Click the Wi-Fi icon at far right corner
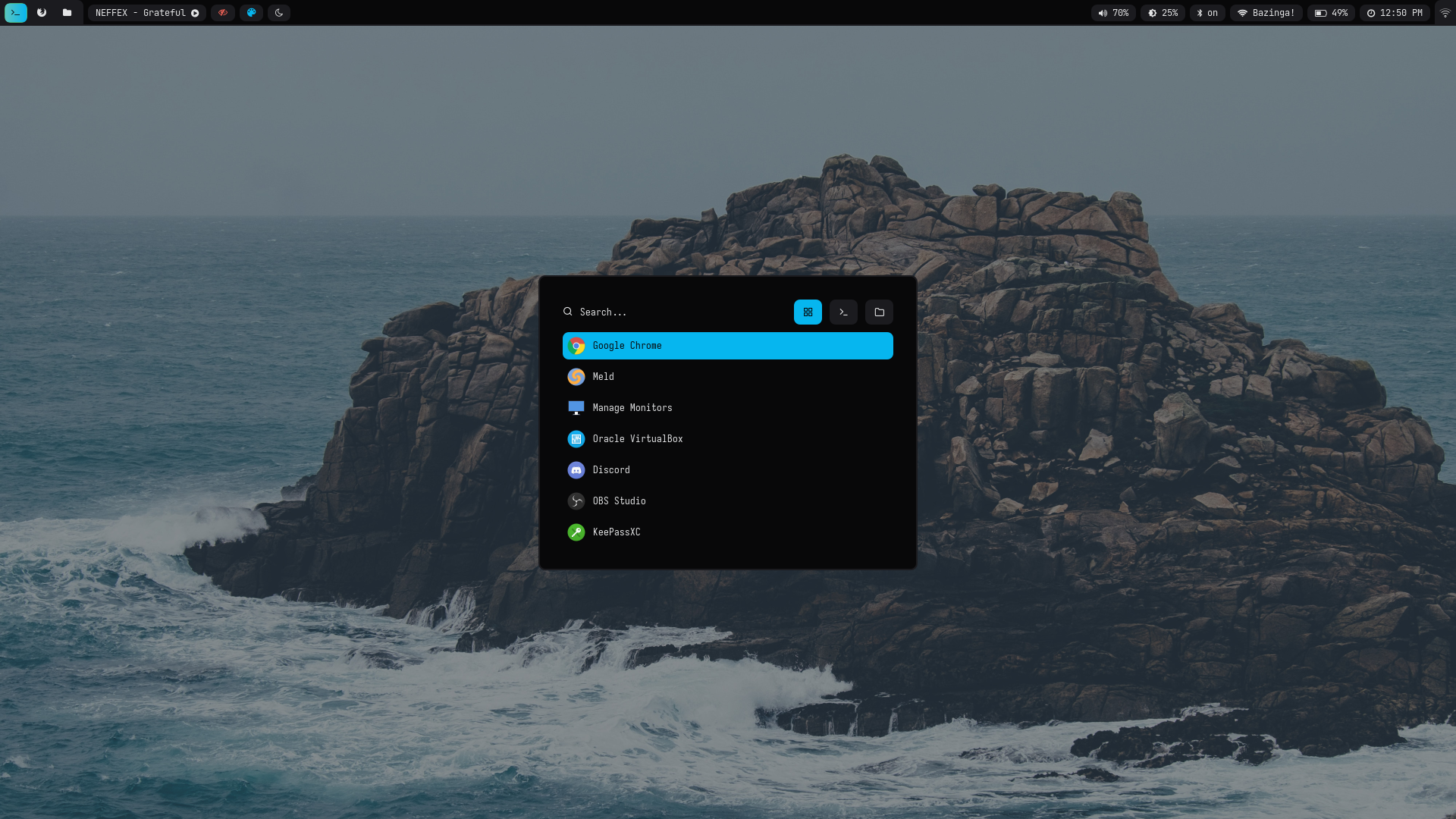This screenshot has height=819, width=1456. [1445, 13]
